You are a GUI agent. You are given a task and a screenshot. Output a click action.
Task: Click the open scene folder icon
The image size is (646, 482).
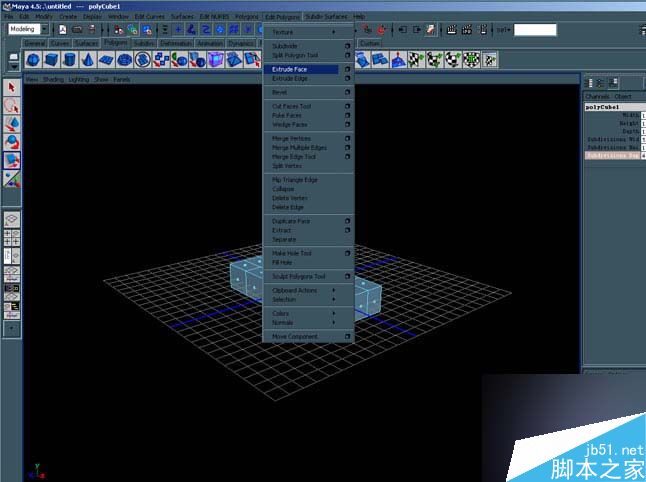coord(77,30)
